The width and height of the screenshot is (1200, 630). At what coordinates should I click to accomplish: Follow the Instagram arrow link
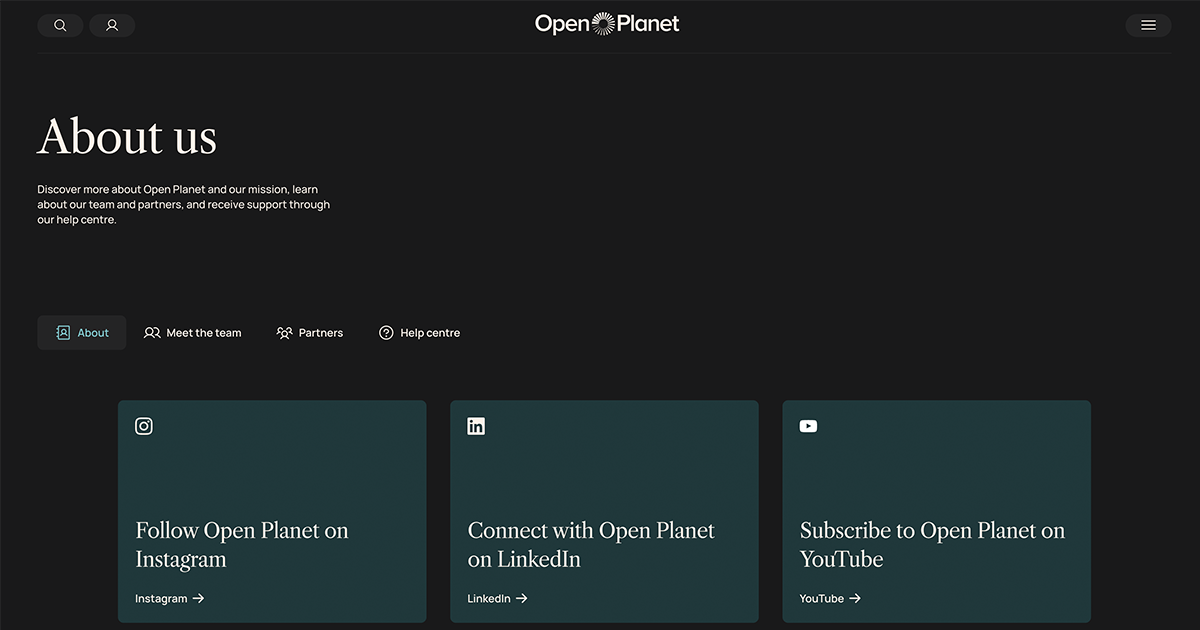pyautogui.click(x=170, y=598)
